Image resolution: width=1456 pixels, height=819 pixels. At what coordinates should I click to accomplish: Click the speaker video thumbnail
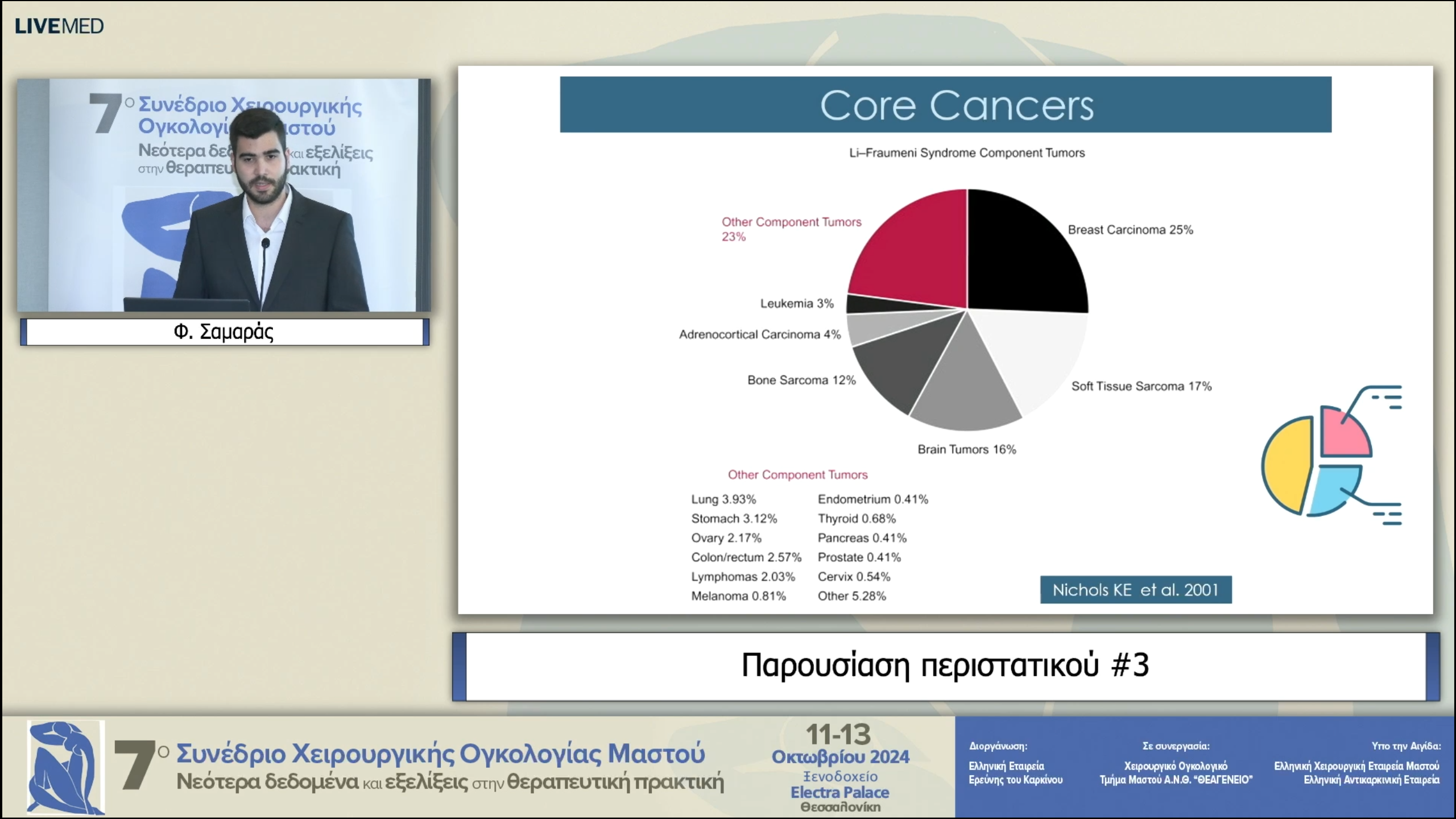point(224,195)
